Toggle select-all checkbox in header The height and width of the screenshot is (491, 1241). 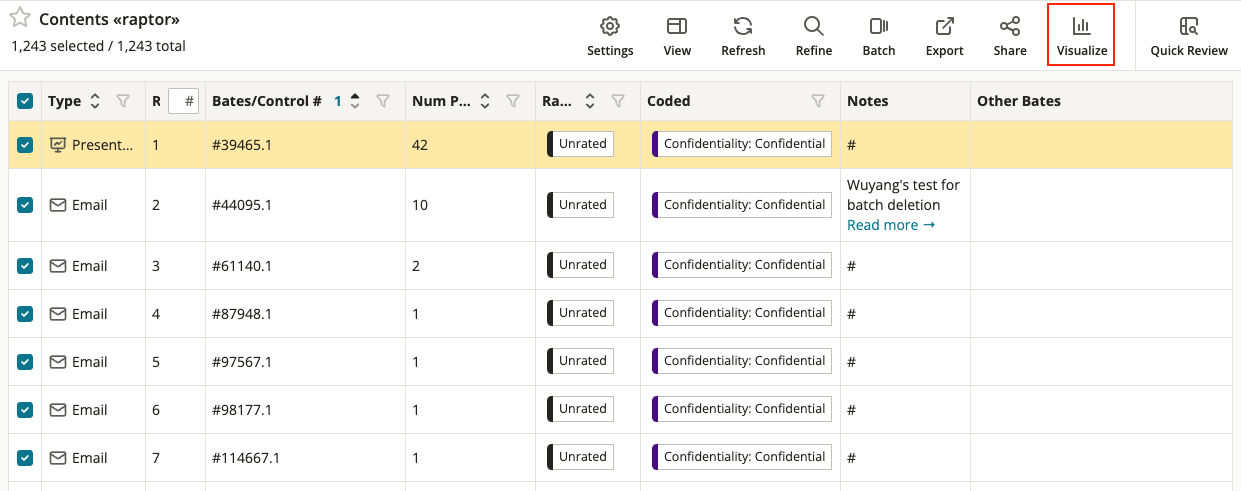point(25,101)
